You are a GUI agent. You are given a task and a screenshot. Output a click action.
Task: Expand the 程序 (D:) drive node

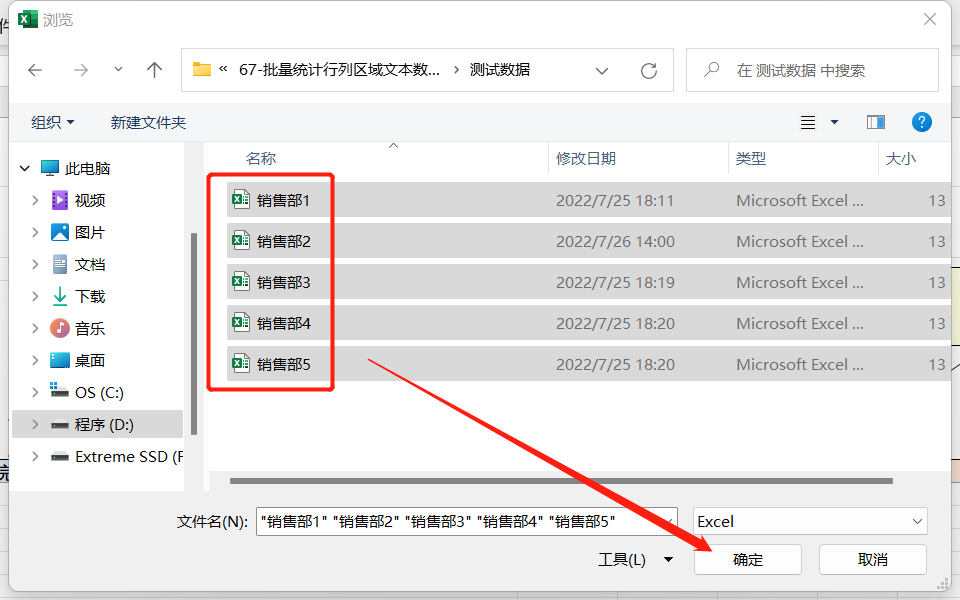35,424
